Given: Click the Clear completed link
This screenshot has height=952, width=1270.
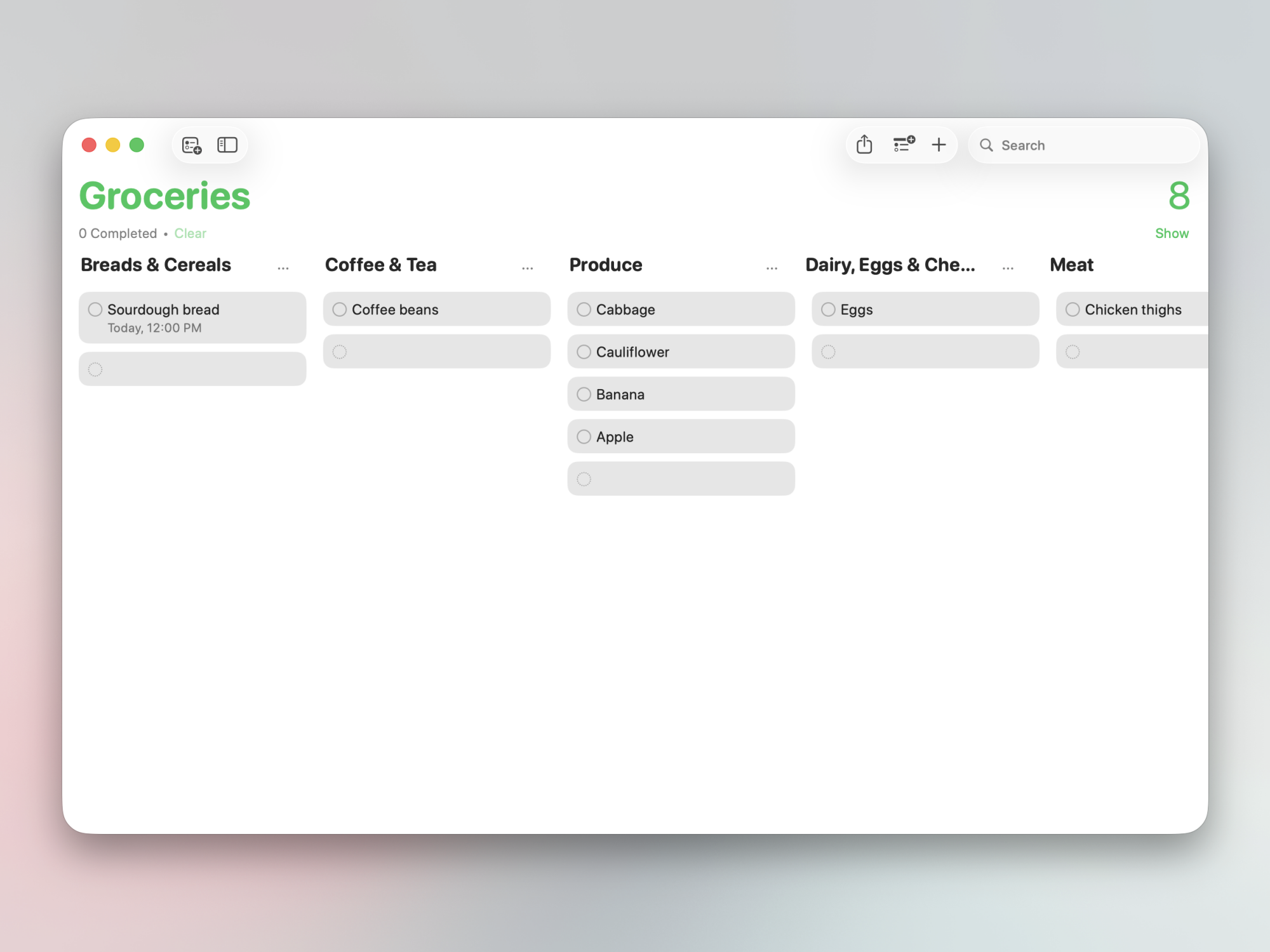Looking at the screenshot, I should [190, 233].
